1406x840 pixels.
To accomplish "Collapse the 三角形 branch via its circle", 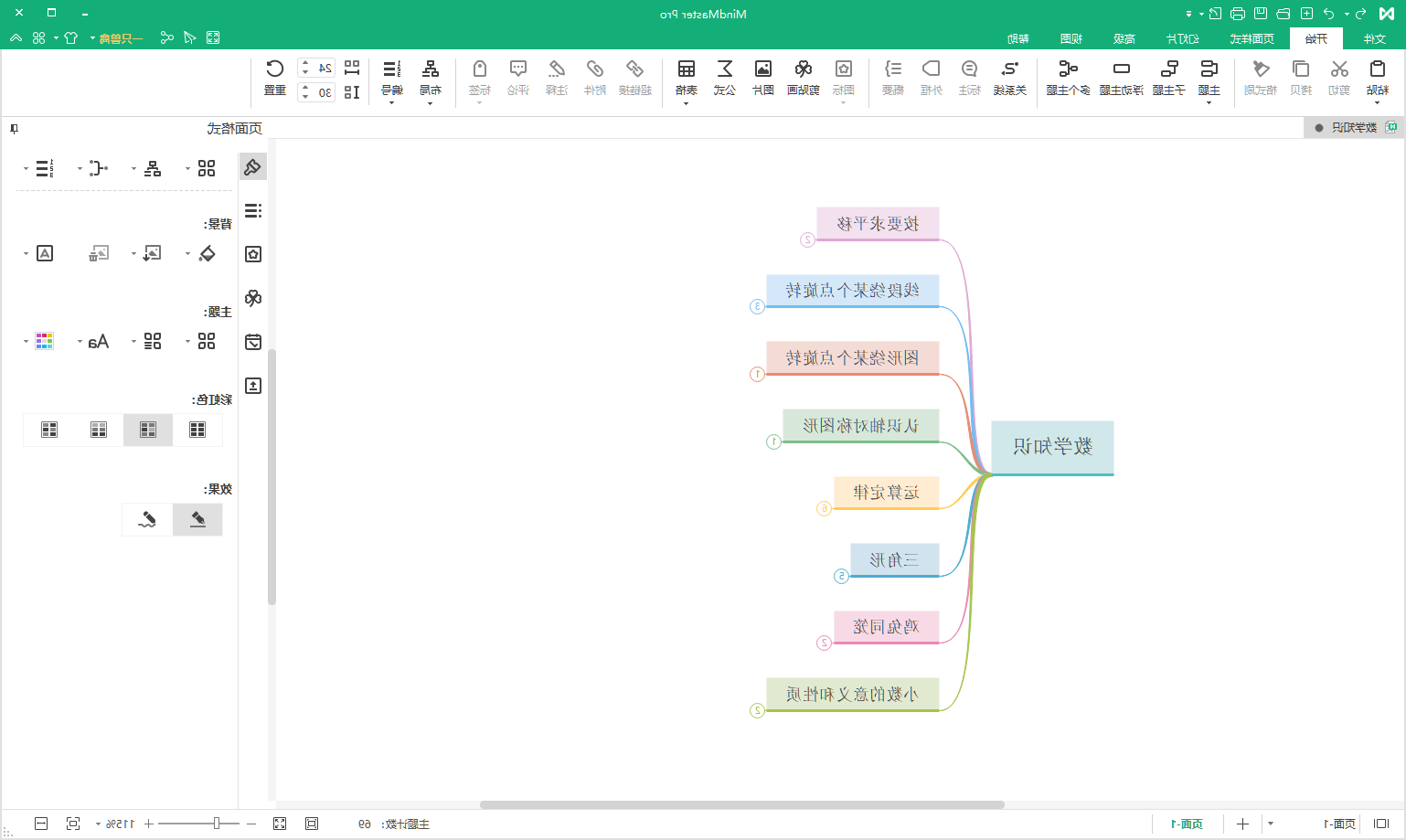I will coord(841,576).
